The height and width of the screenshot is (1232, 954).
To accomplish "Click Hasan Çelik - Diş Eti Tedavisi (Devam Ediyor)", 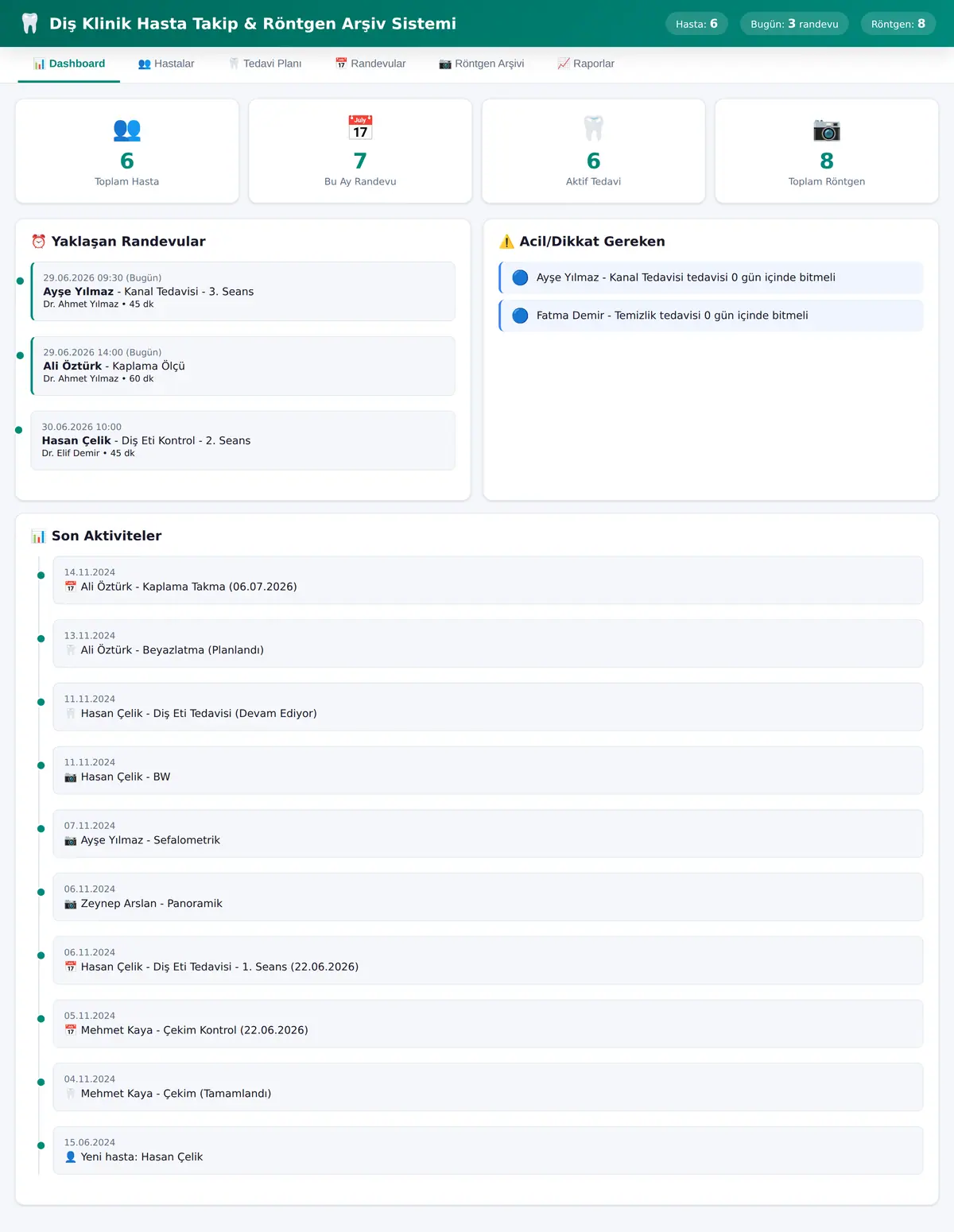I will point(488,707).
